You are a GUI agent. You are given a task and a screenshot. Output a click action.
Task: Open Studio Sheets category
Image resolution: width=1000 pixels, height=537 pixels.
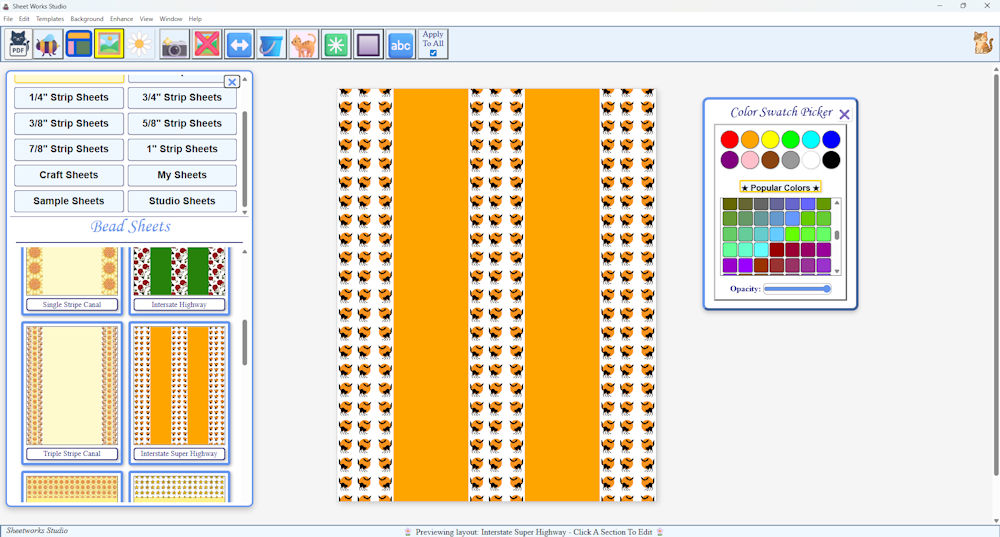182,201
